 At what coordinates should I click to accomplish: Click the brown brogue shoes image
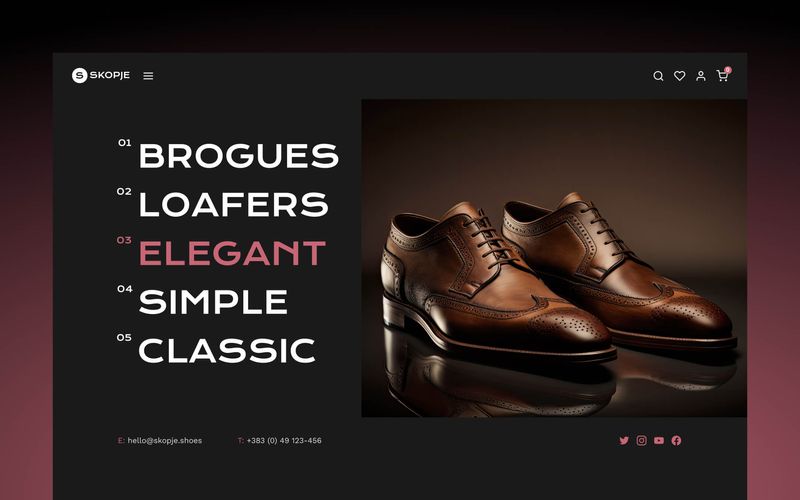coord(554,258)
